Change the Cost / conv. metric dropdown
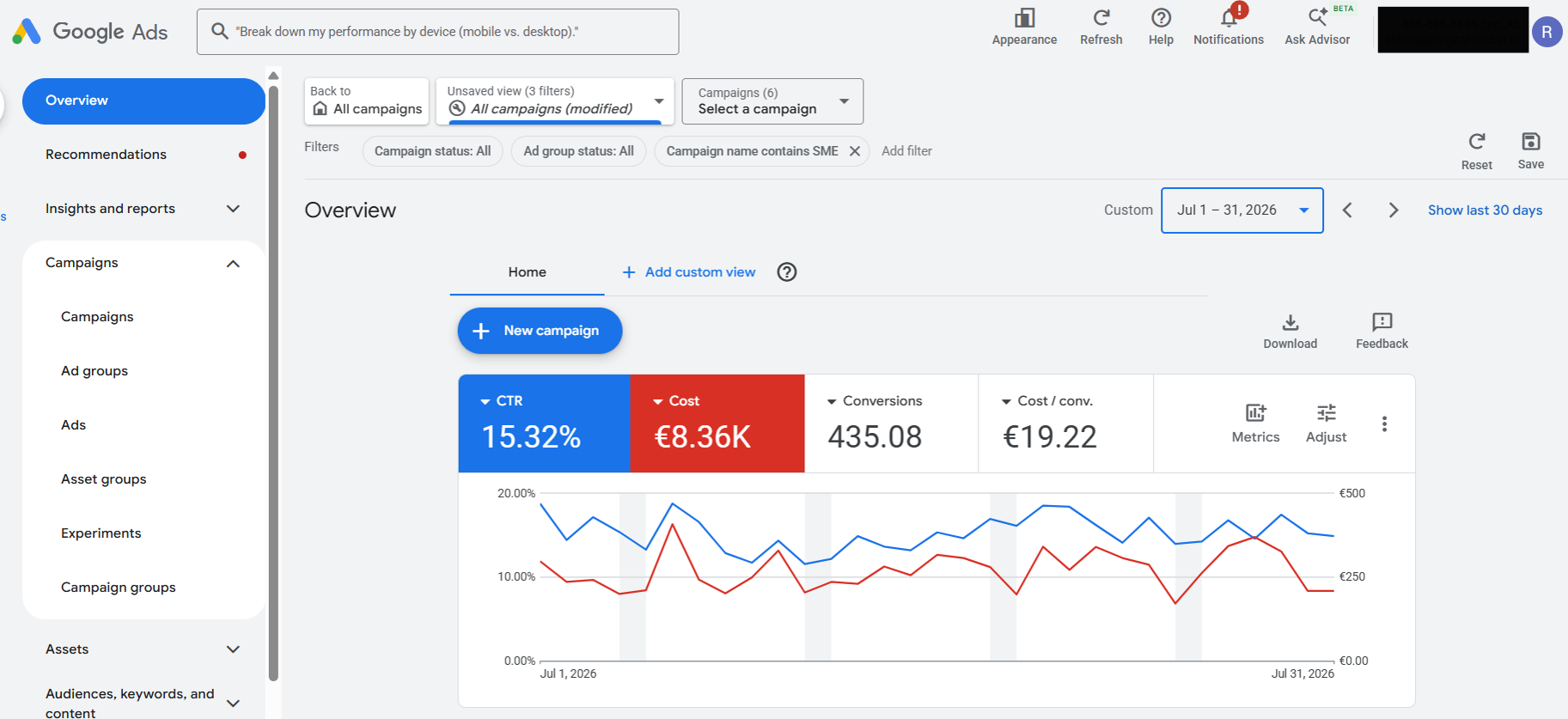Image resolution: width=1568 pixels, height=719 pixels. click(1047, 401)
